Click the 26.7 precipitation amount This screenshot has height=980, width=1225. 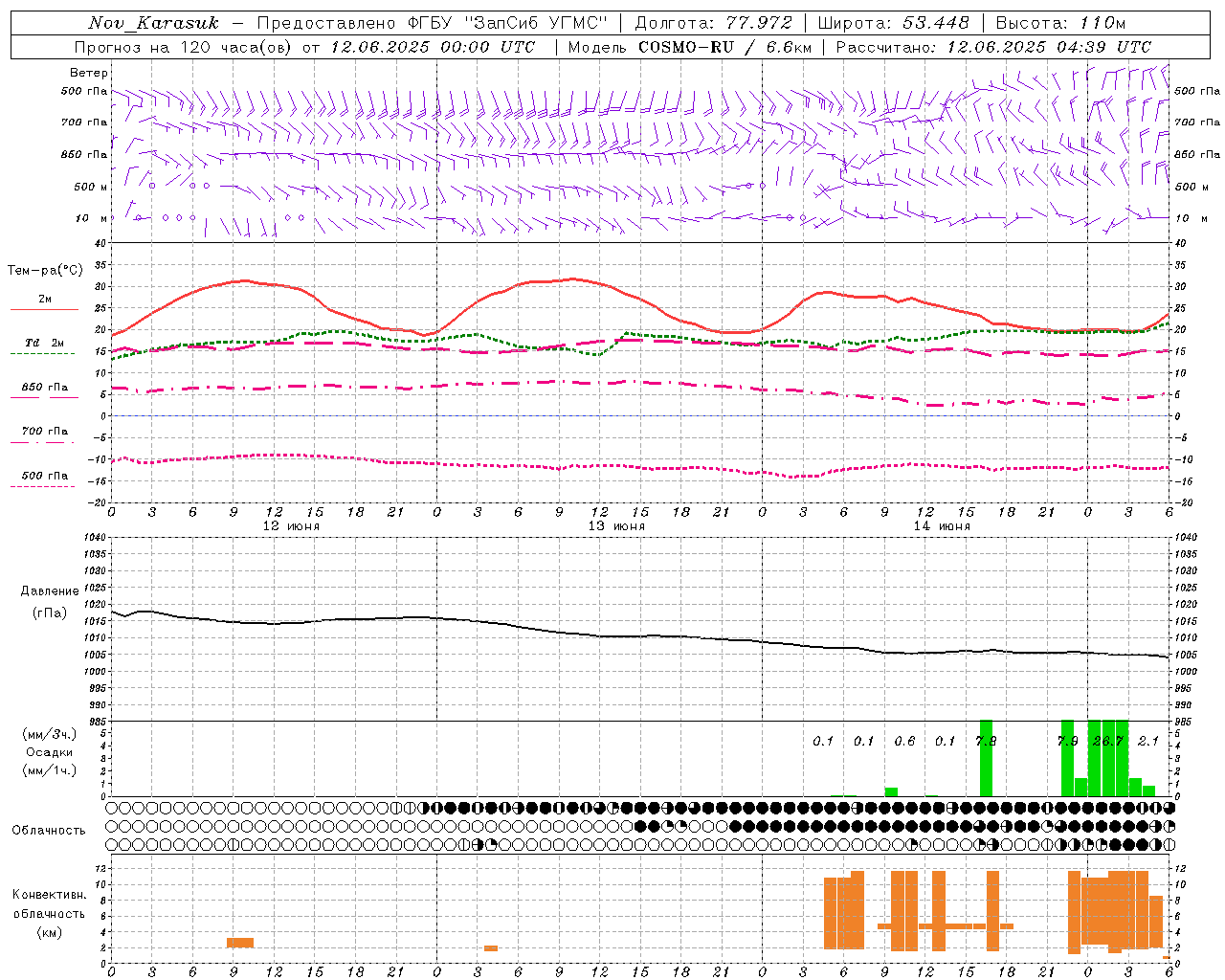click(x=1108, y=742)
